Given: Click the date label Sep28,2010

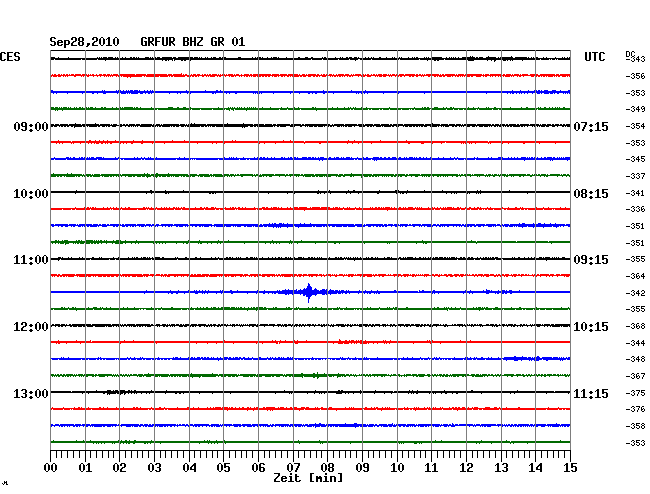Looking at the screenshot, I should point(84,42).
